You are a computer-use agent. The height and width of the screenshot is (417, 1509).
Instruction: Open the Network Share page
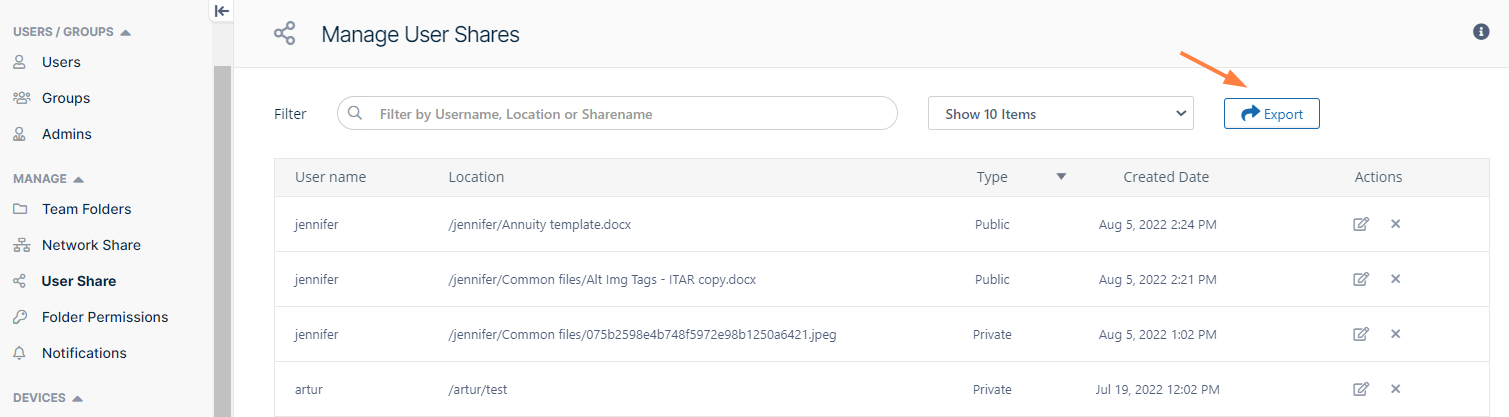click(91, 245)
